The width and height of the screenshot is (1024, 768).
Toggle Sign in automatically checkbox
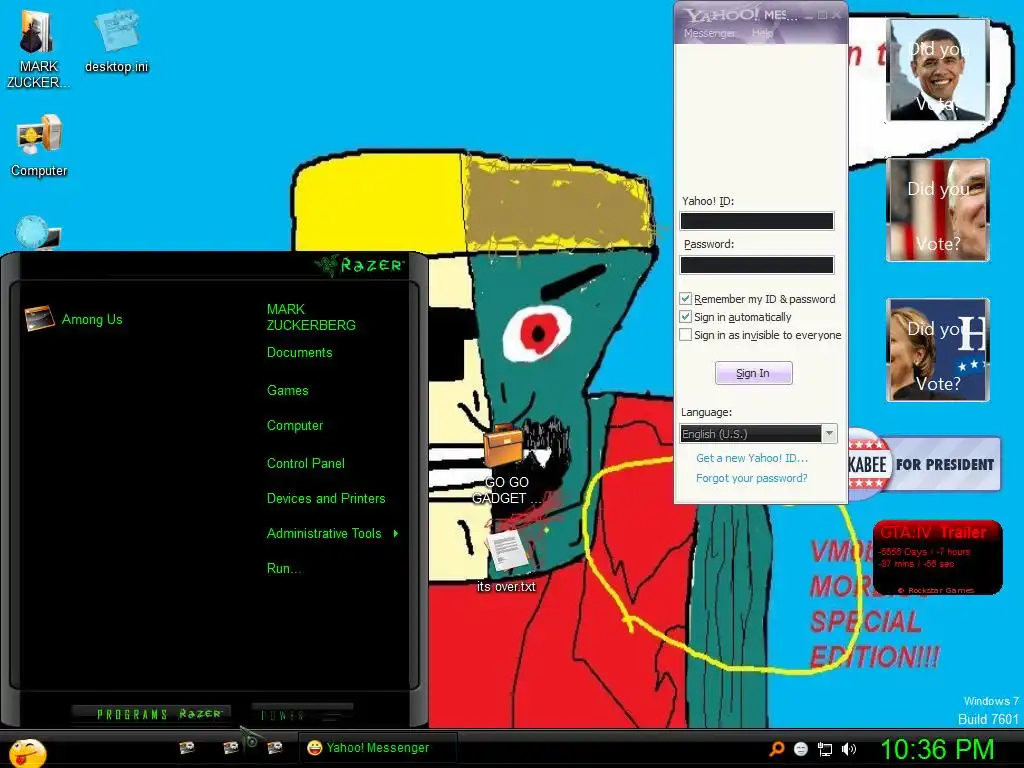coord(685,317)
